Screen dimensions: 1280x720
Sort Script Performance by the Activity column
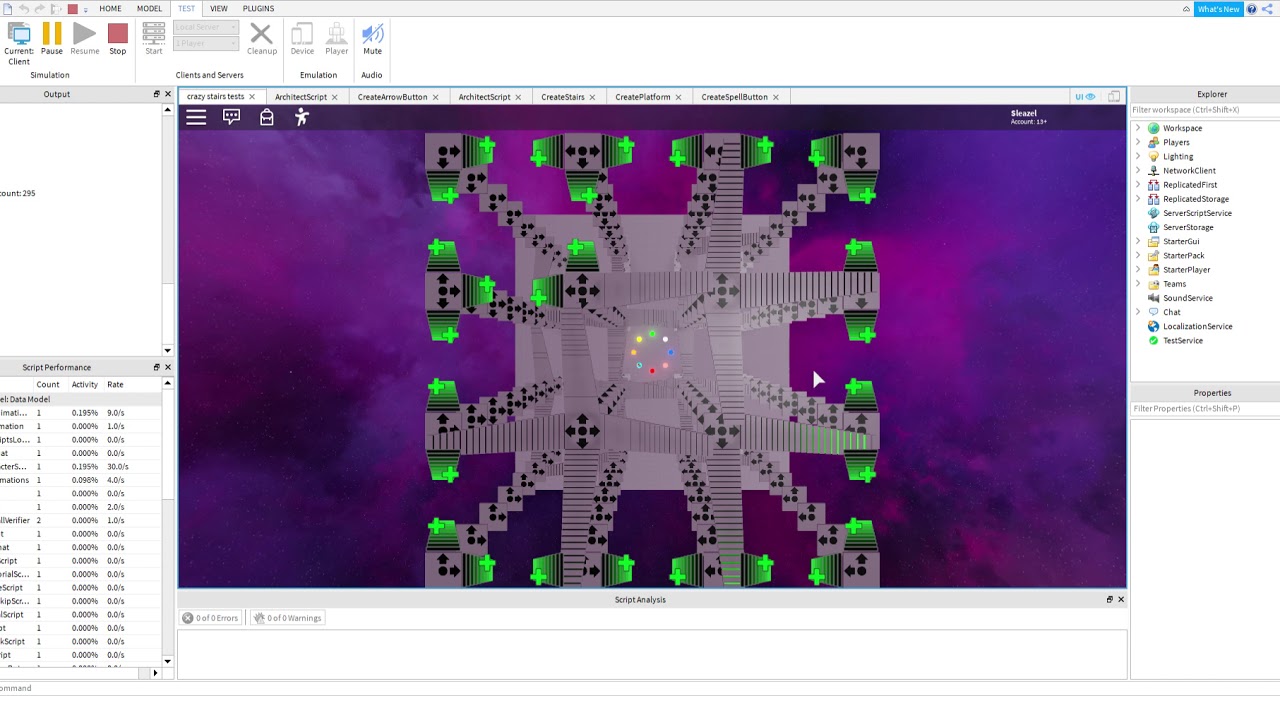pos(84,384)
